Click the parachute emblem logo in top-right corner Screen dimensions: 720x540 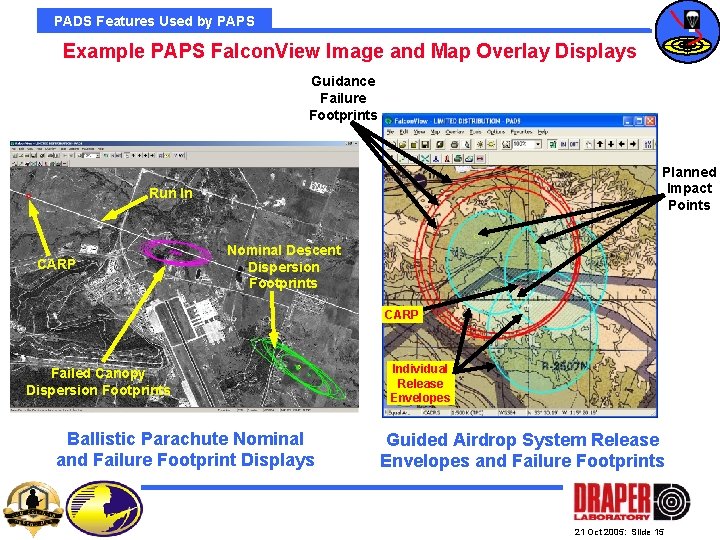point(687,31)
